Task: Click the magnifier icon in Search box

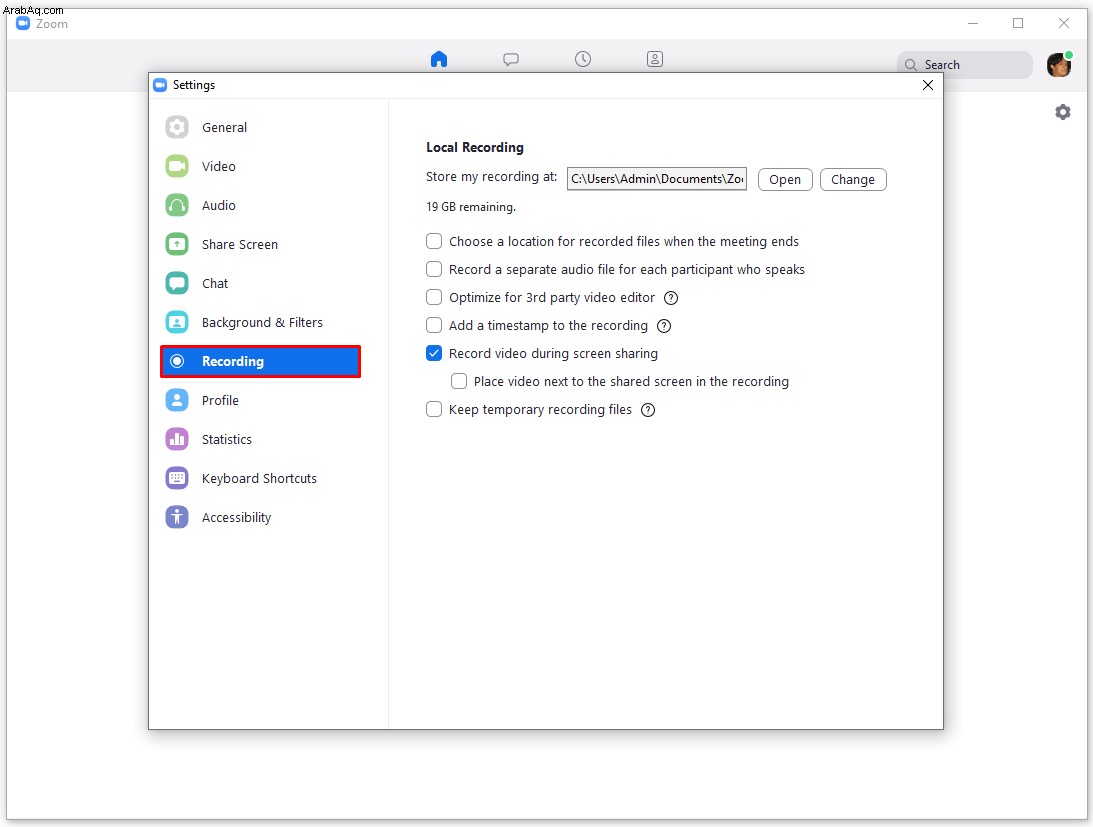Action: 910,65
